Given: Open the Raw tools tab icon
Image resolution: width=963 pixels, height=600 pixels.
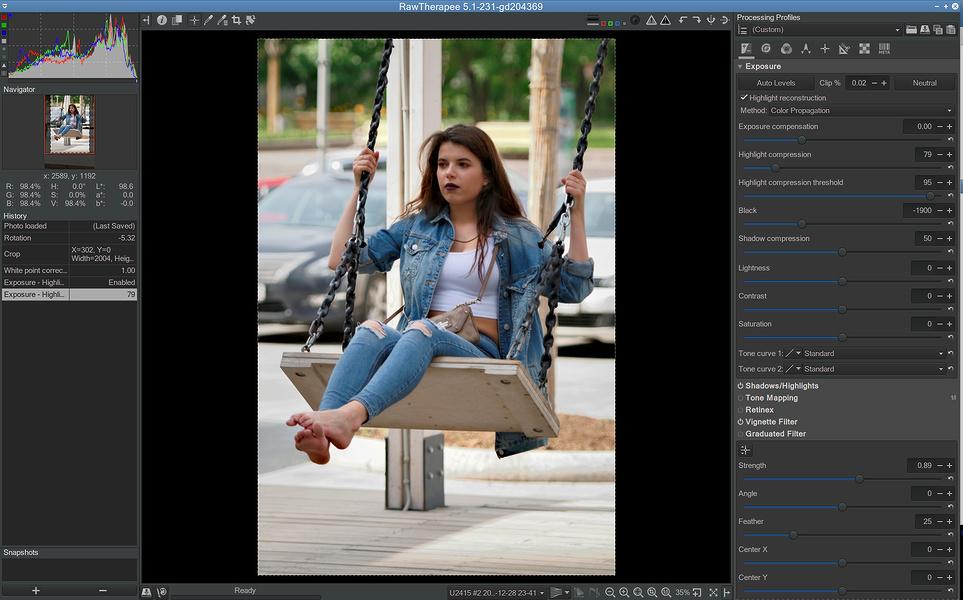Looking at the screenshot, I should tap(864, 49).
